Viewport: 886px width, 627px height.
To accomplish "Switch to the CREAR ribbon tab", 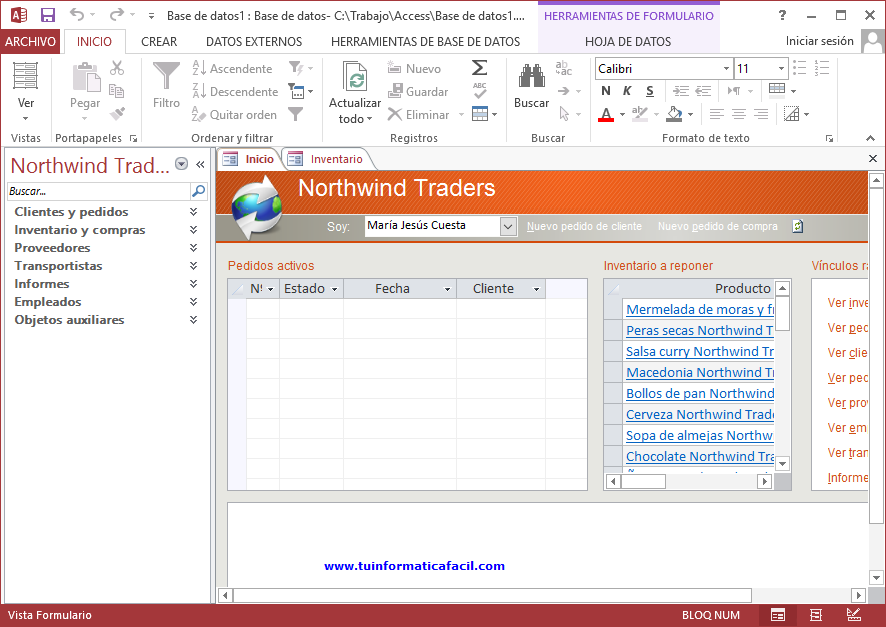I will 159,42.
